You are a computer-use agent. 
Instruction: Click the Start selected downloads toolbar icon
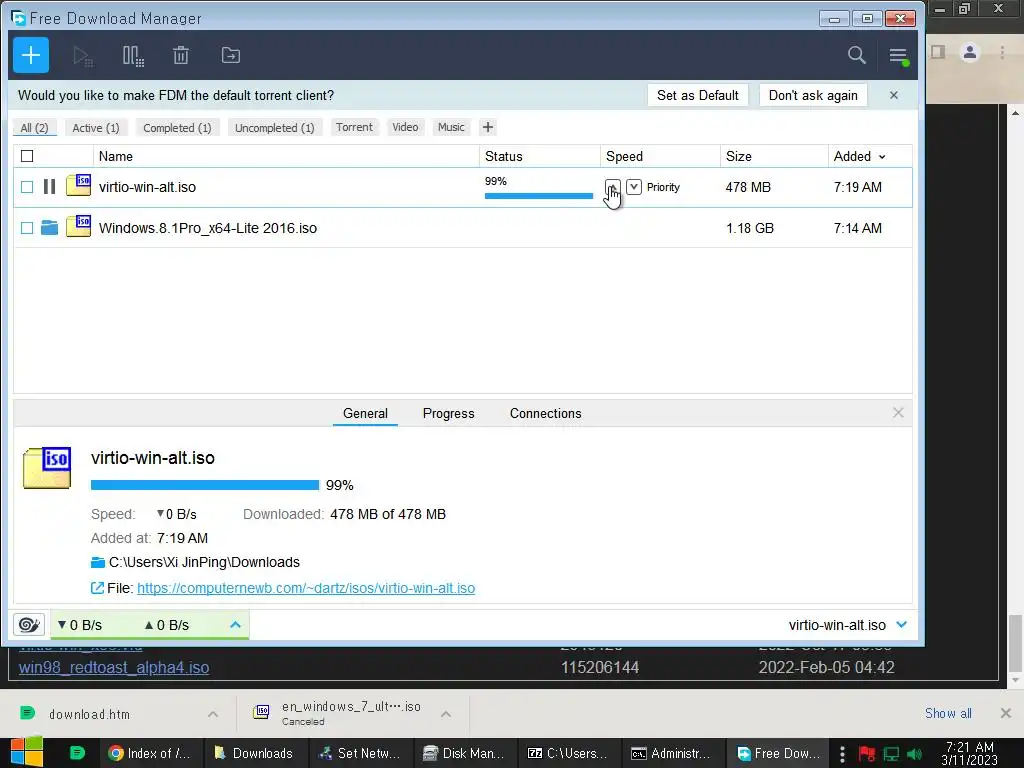tap(82, 56)
